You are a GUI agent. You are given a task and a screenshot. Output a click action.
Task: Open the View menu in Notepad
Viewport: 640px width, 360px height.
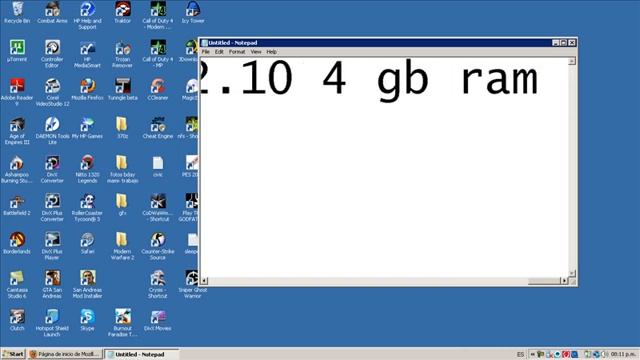[x=256, y=52]
